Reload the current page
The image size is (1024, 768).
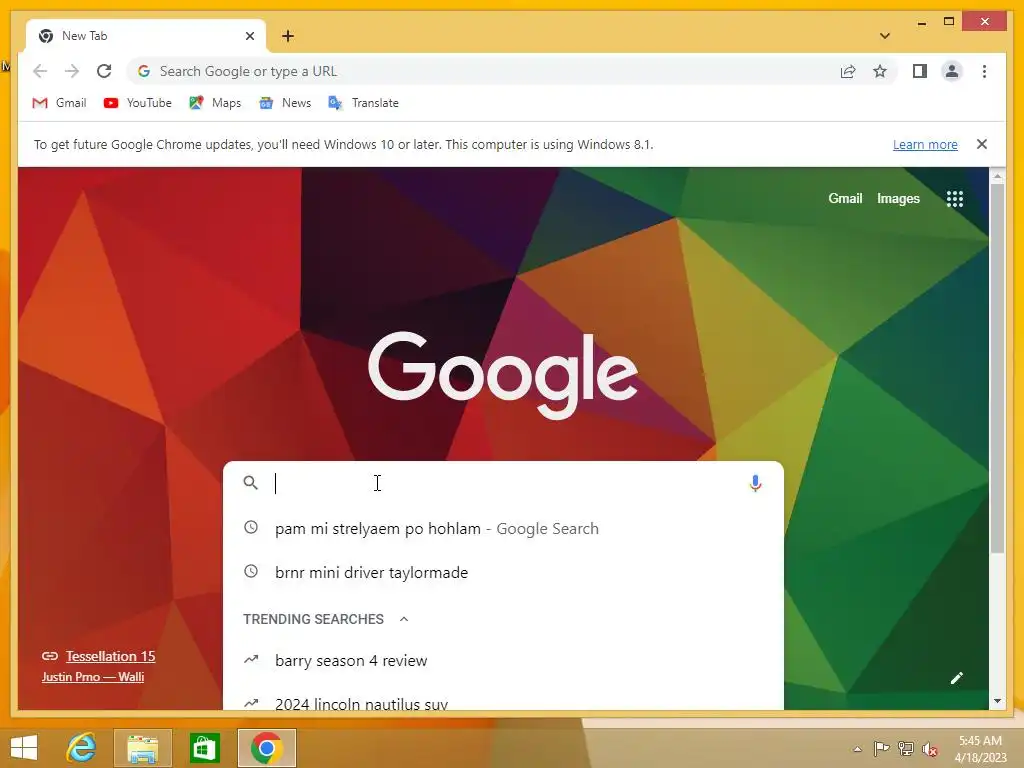(104, 71)
